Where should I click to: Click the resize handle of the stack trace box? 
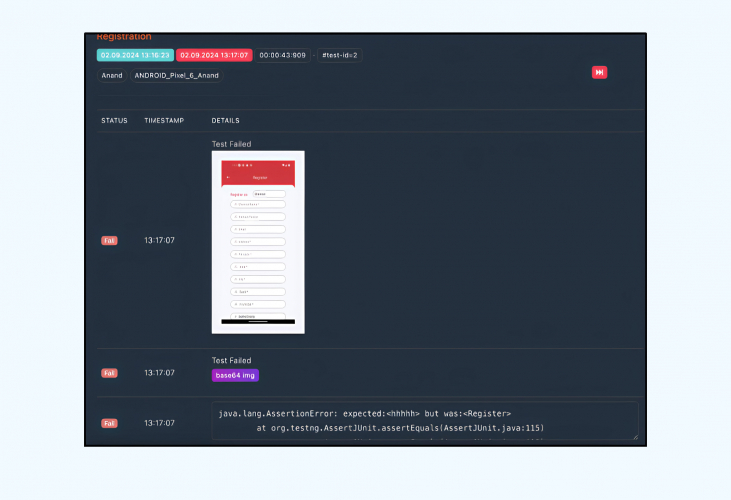coord(635,437)
